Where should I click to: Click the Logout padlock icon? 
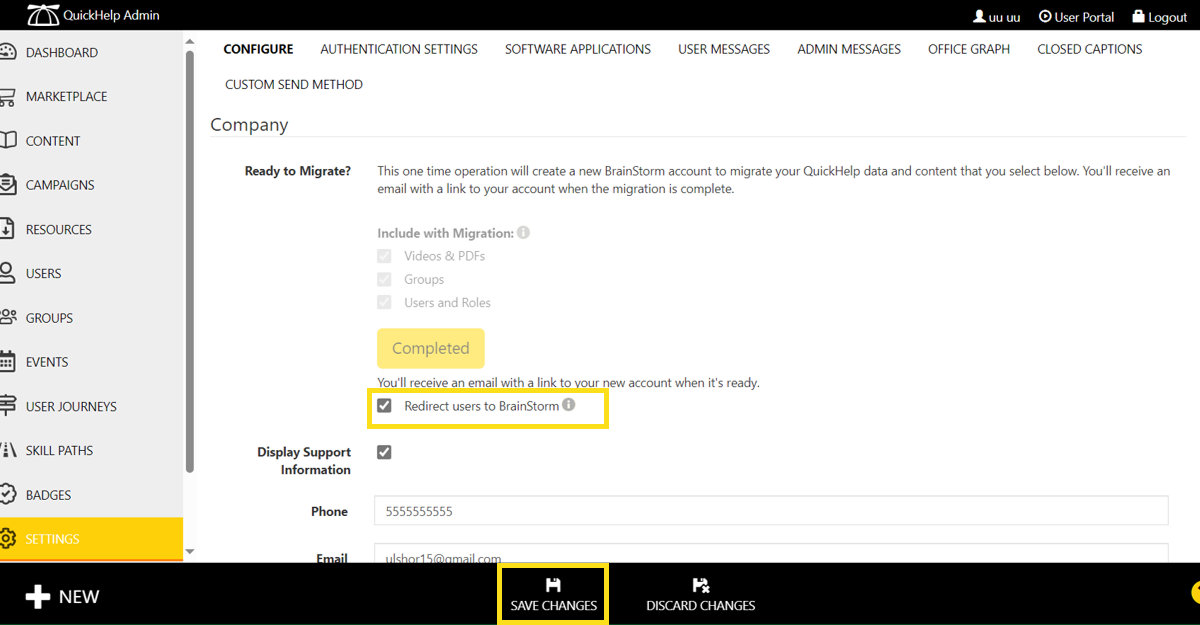(1138, 17)
